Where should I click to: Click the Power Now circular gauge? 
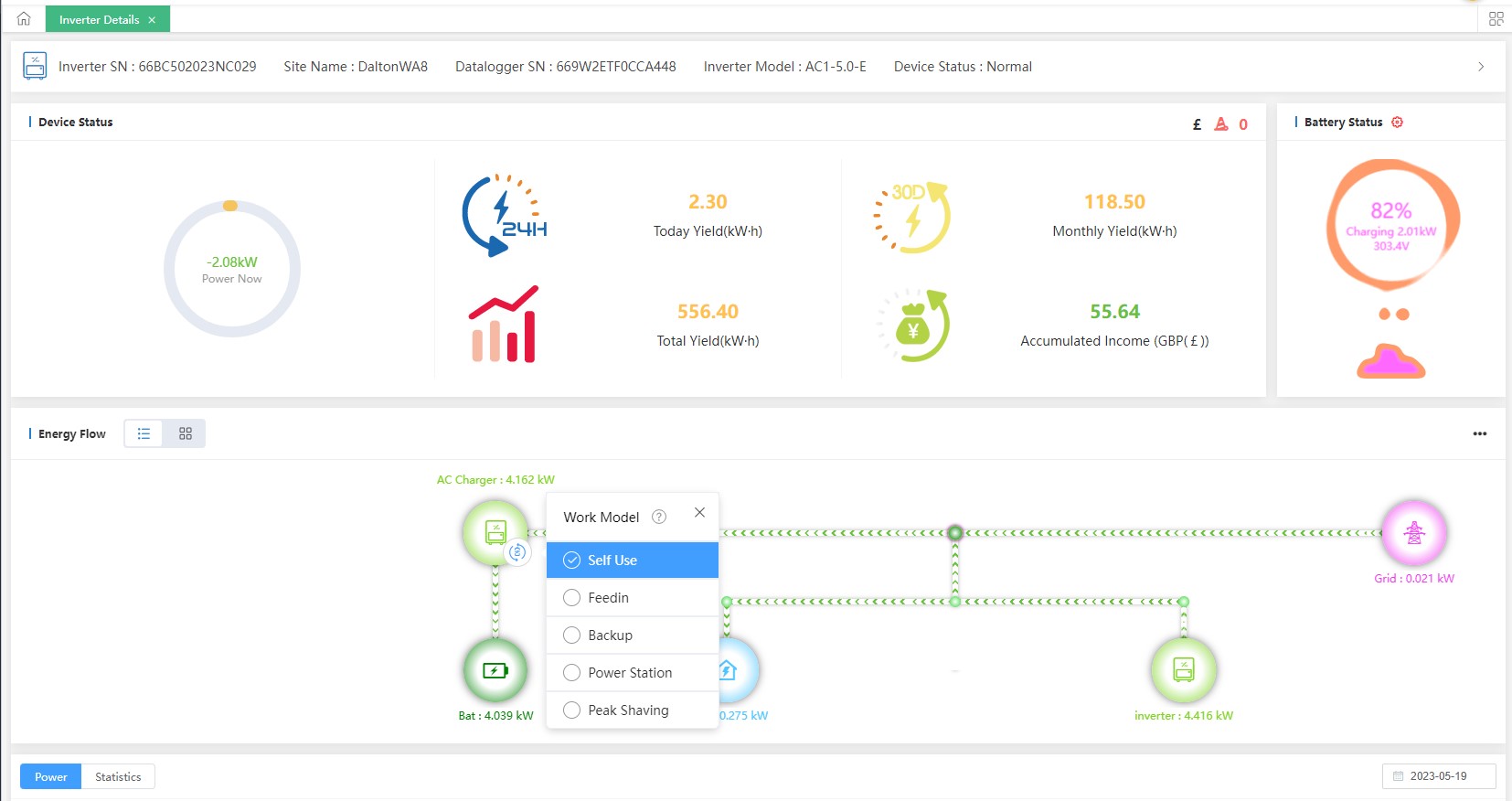point(232,269)
